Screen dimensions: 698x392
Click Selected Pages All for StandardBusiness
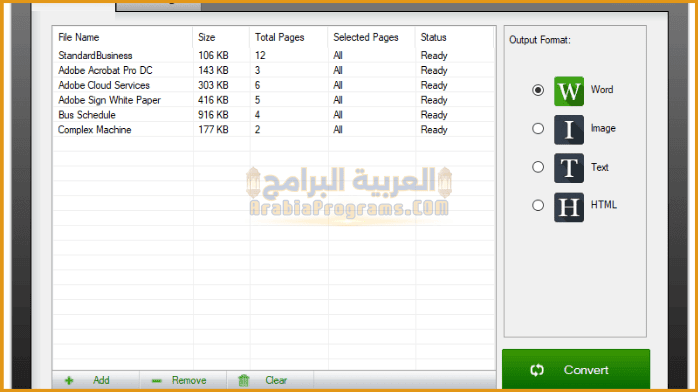tap(338, 56)
